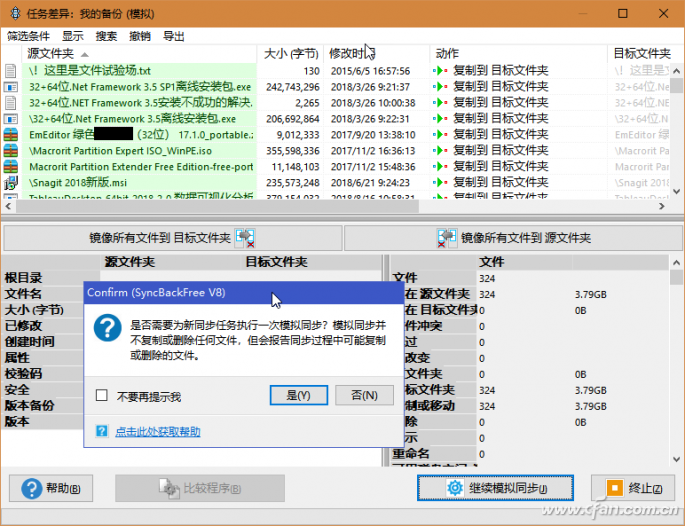Click the archive icon of the Macrorit Partition Expert row
This screenshot has width=685, height=526.
pos(10,151)
